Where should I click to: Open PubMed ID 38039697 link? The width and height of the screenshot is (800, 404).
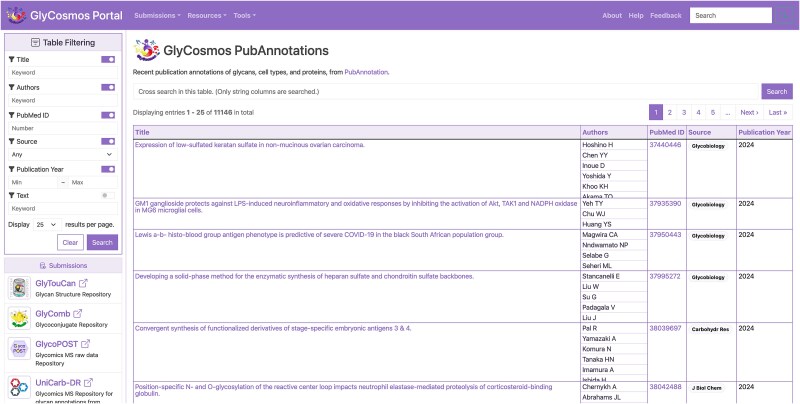pyautogui.click(x=665, y=329)
